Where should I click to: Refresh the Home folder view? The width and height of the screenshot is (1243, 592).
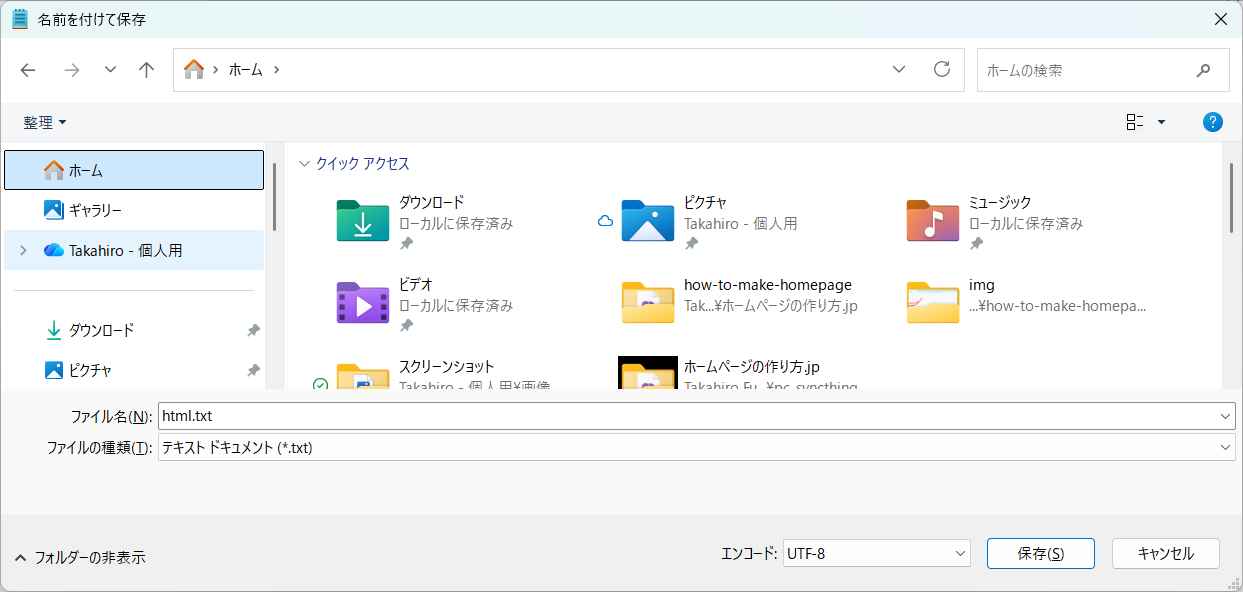(x=941, y=69)
